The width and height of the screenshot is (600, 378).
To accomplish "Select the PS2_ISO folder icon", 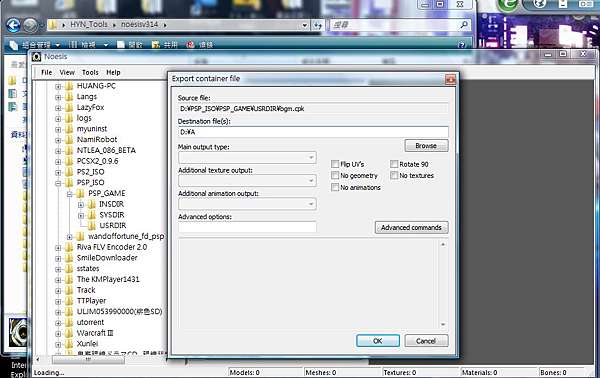I will point(69,172).
